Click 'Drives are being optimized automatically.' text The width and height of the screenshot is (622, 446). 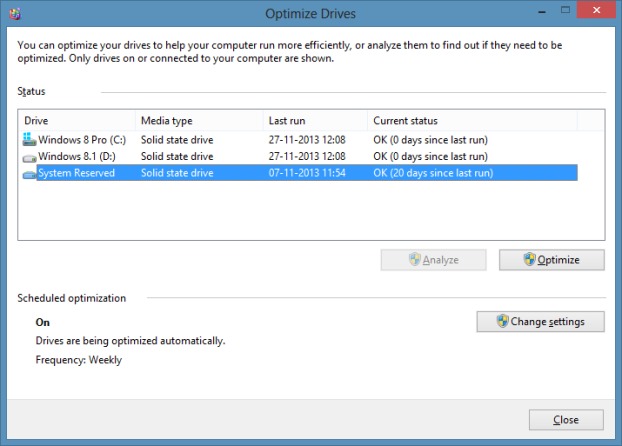pos(130,341)
